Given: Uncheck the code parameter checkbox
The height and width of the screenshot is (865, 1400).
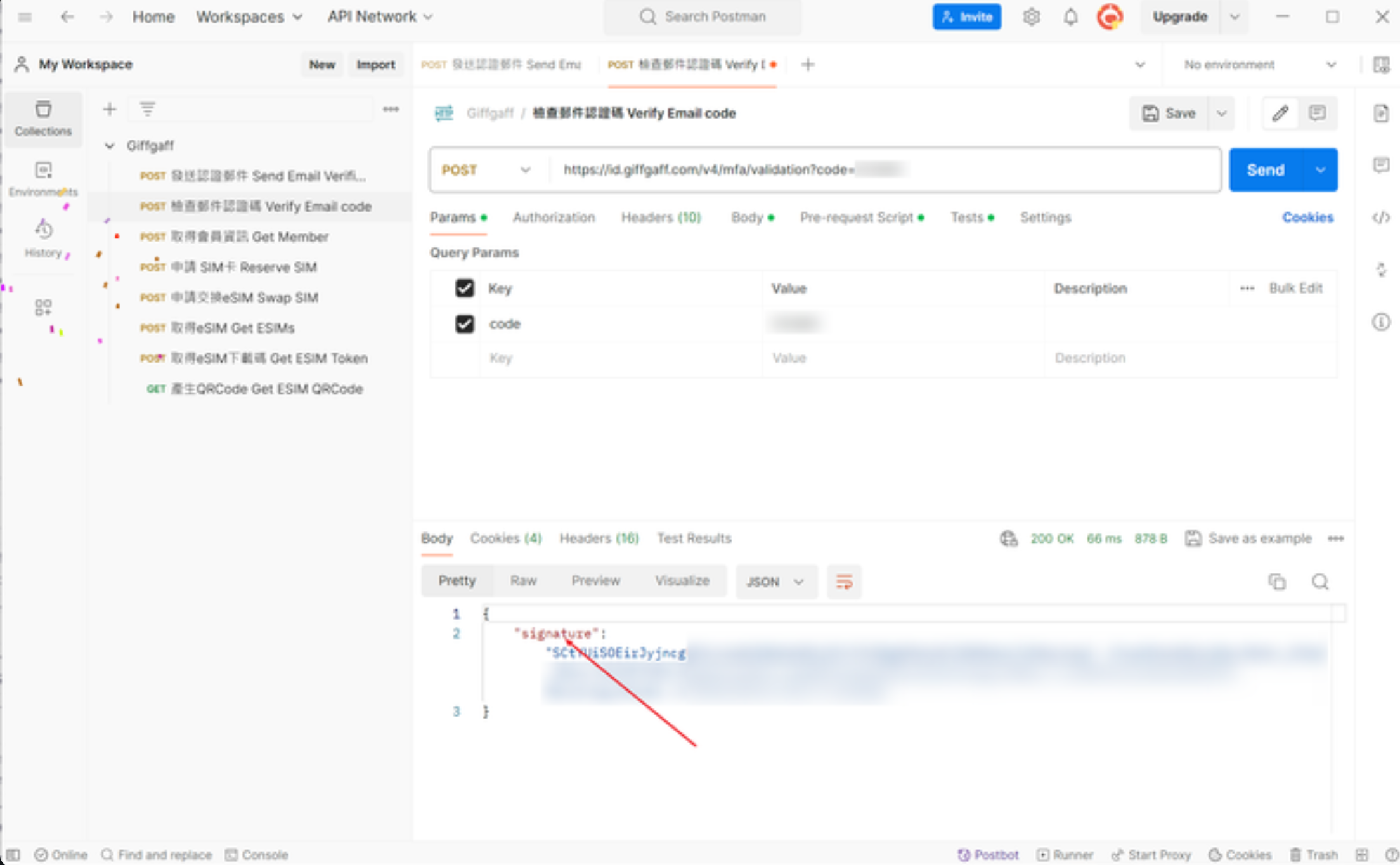Looking at the screenshot, I should [x=464, y=324].
